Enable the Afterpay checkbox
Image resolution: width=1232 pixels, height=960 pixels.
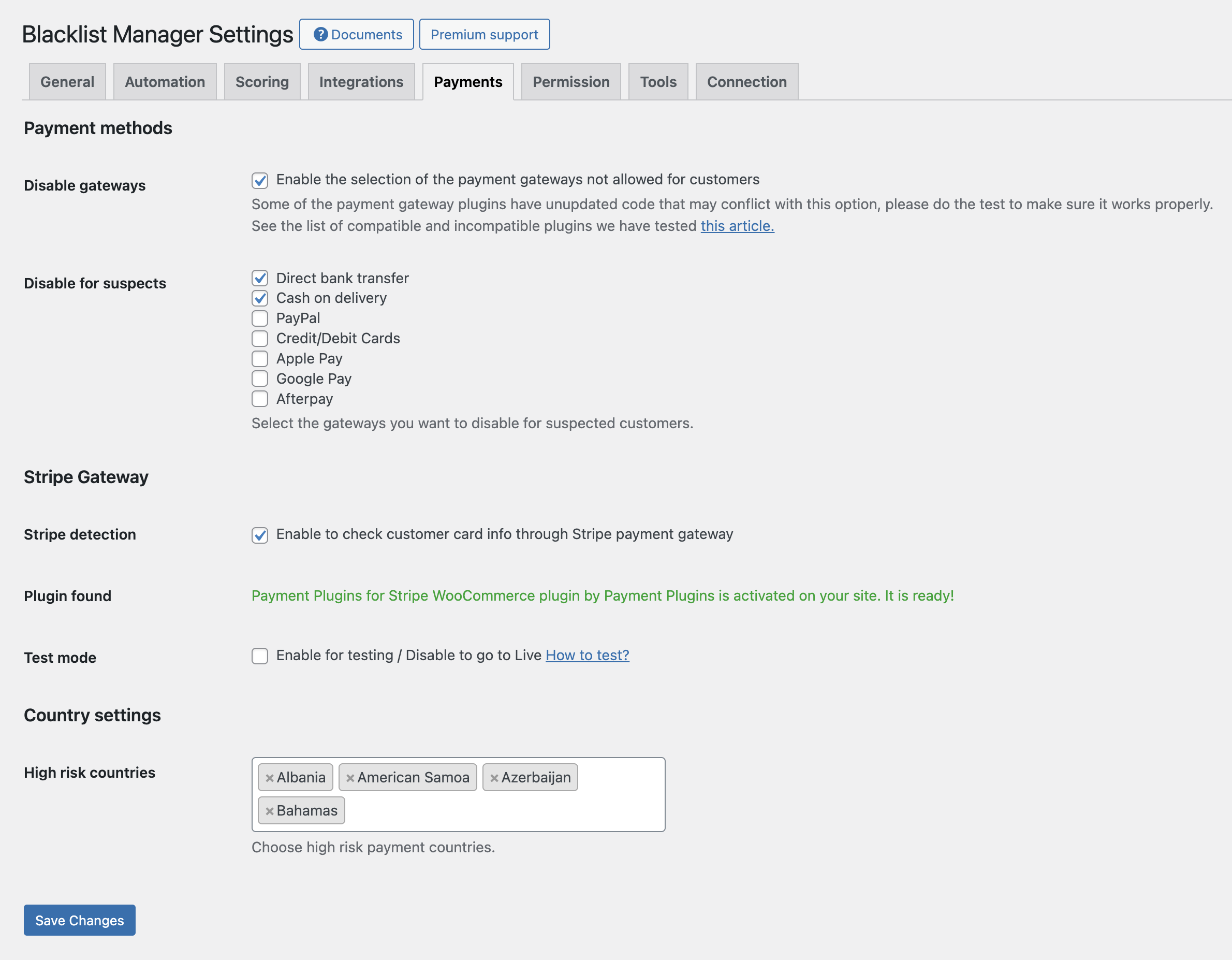pos(259,399)
